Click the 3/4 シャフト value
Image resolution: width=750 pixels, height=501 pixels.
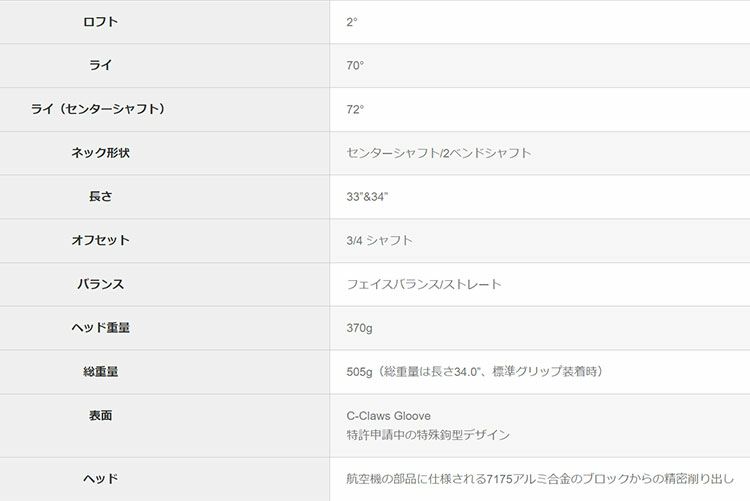pyautogui.click(x=380, y=241)
